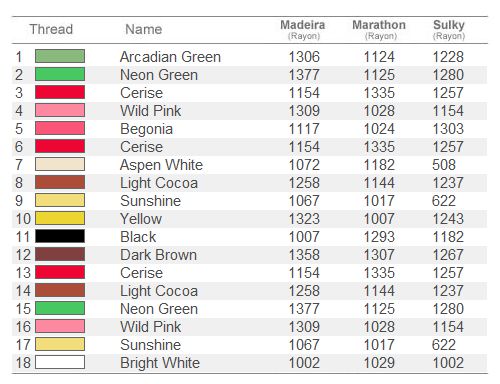Click Marathon code 1029 for Bright White
Viewport: 500px width, 384px height.
[x=379, y=363]
